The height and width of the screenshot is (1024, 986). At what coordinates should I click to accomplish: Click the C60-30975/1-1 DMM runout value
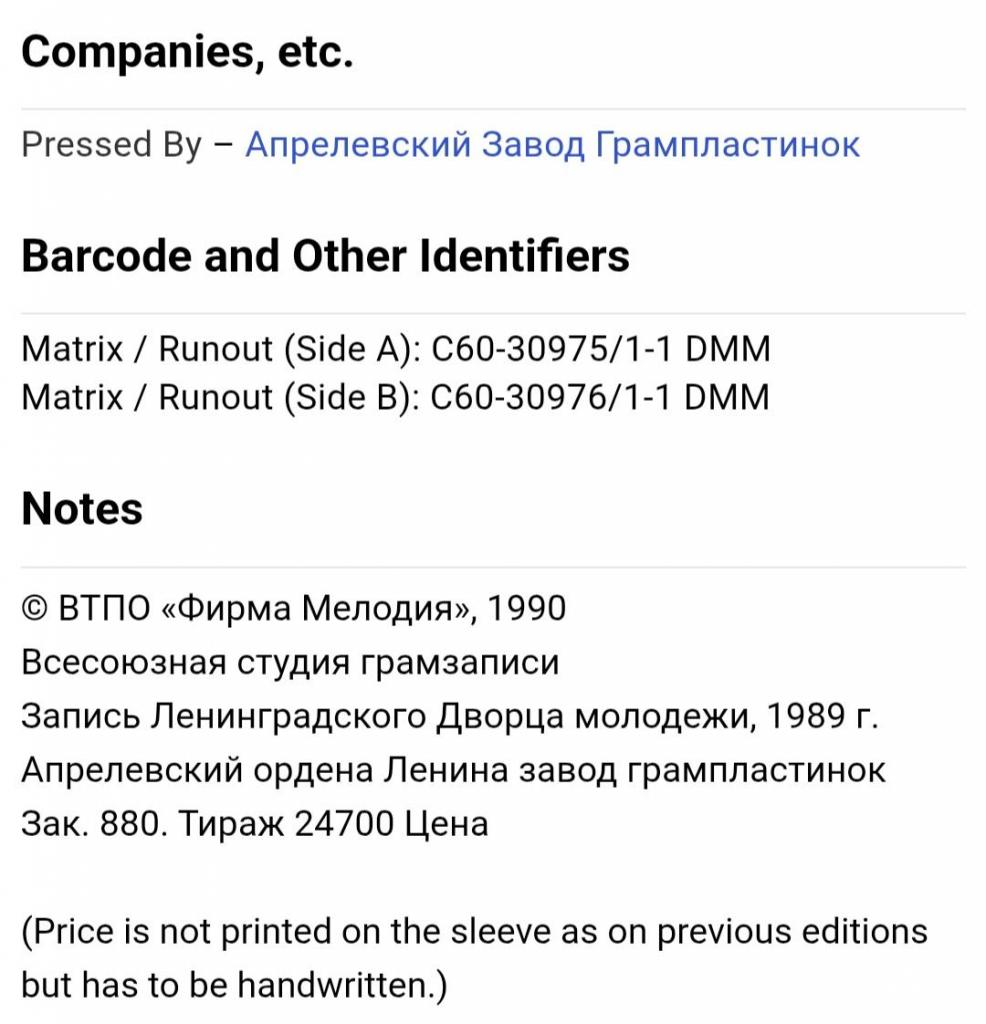601,349
